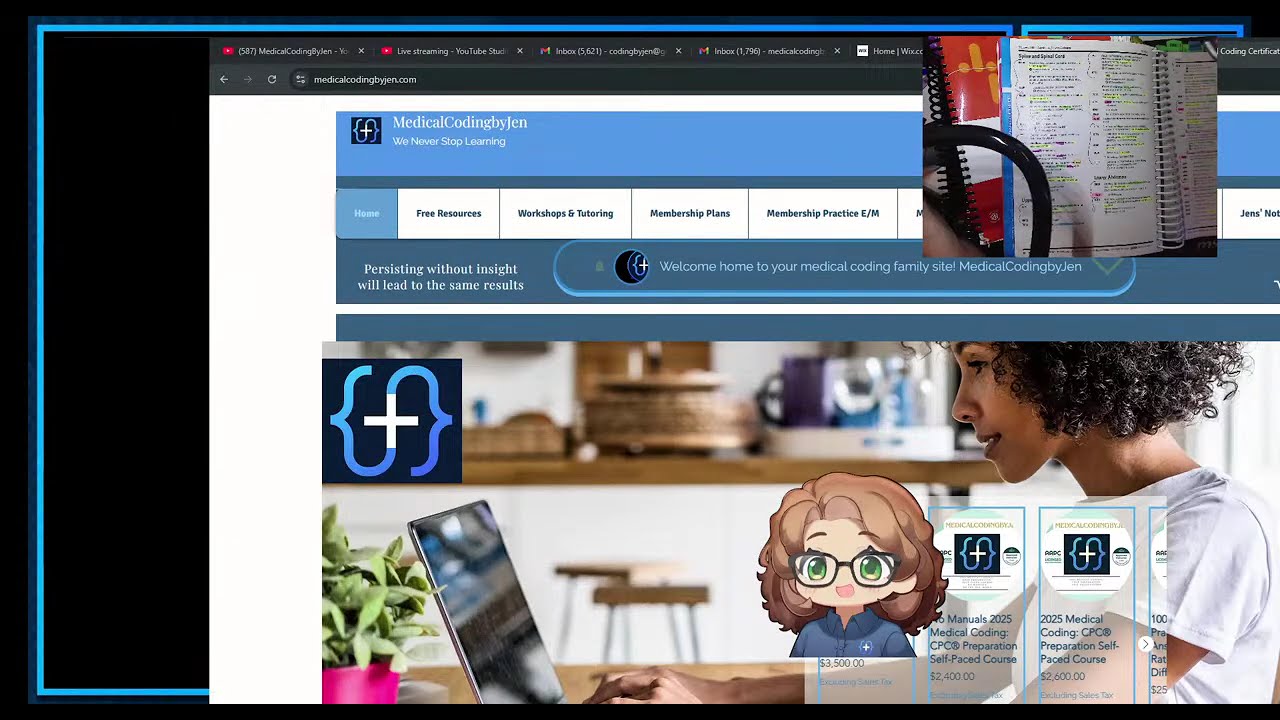Image resolution: width=1280 pixels, height=720 pixels.
Task: Click the MedicalCodingbyJen logo in the site header
Action: tap(366, 130)
